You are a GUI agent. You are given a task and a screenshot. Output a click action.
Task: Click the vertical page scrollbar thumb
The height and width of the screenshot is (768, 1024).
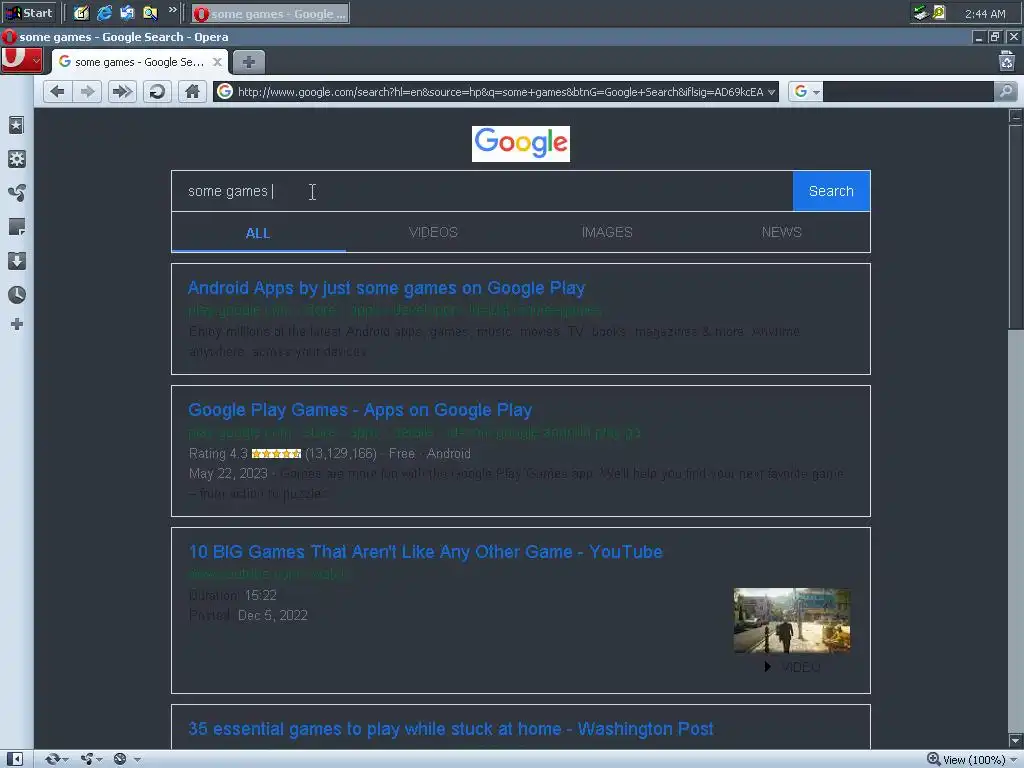(x=1016, y=225)
